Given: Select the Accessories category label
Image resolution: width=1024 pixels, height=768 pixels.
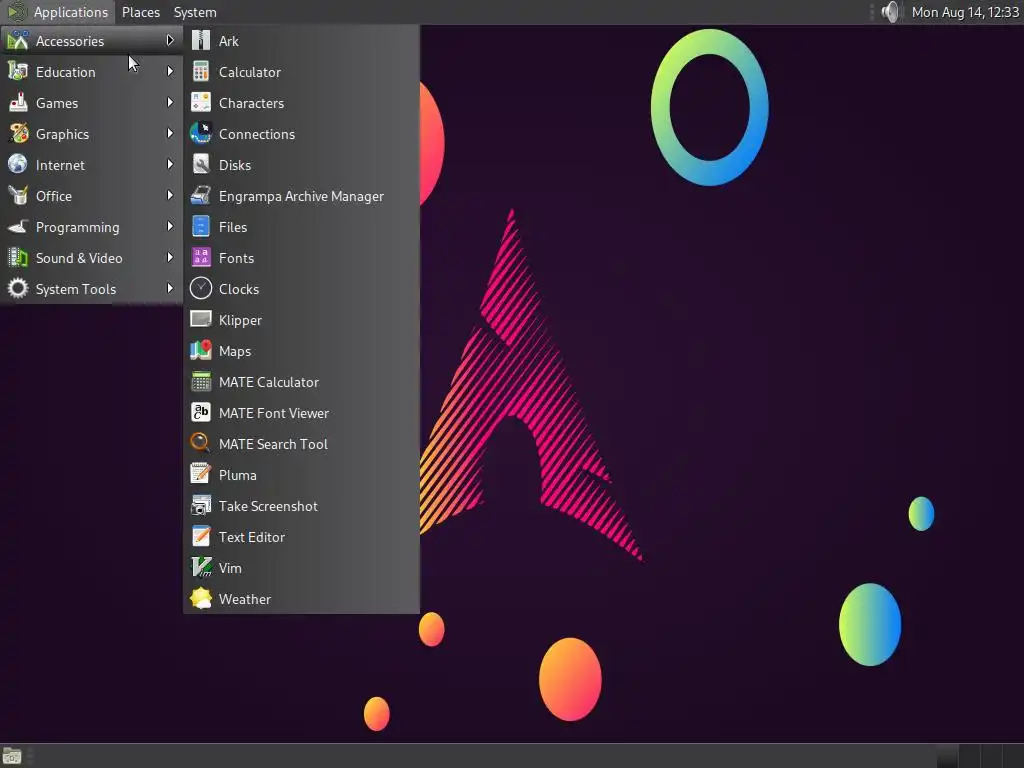Looking at the screenshot, I should click(x=70, y=41).
